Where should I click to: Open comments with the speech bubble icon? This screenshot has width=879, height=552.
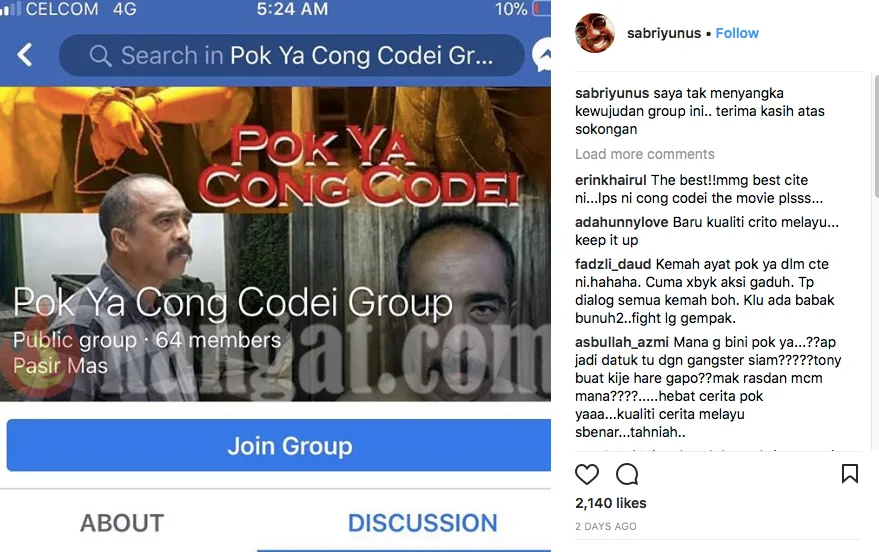point(627,474)
